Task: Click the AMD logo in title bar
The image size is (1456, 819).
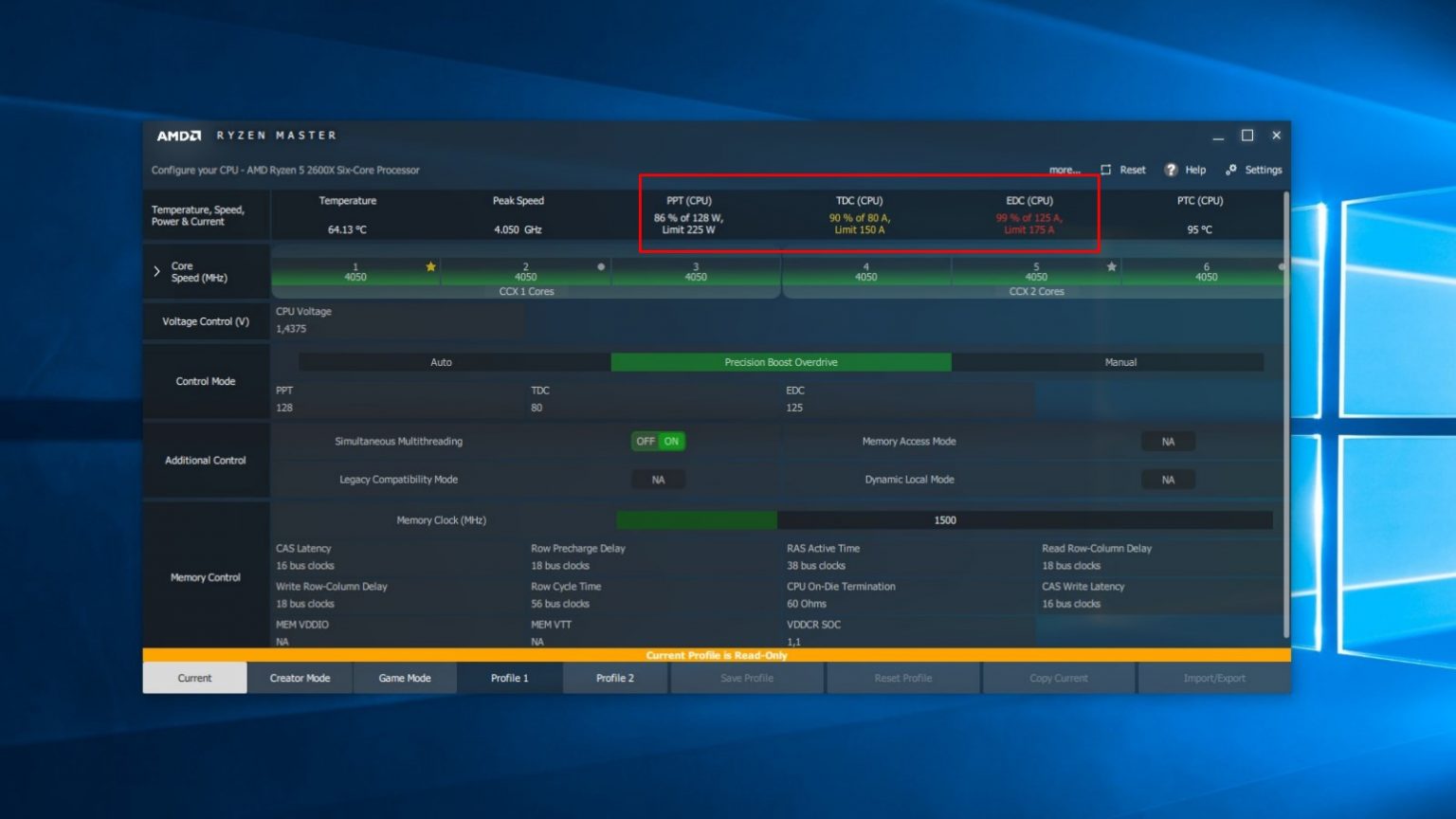Action: click(x=179, y=136)
